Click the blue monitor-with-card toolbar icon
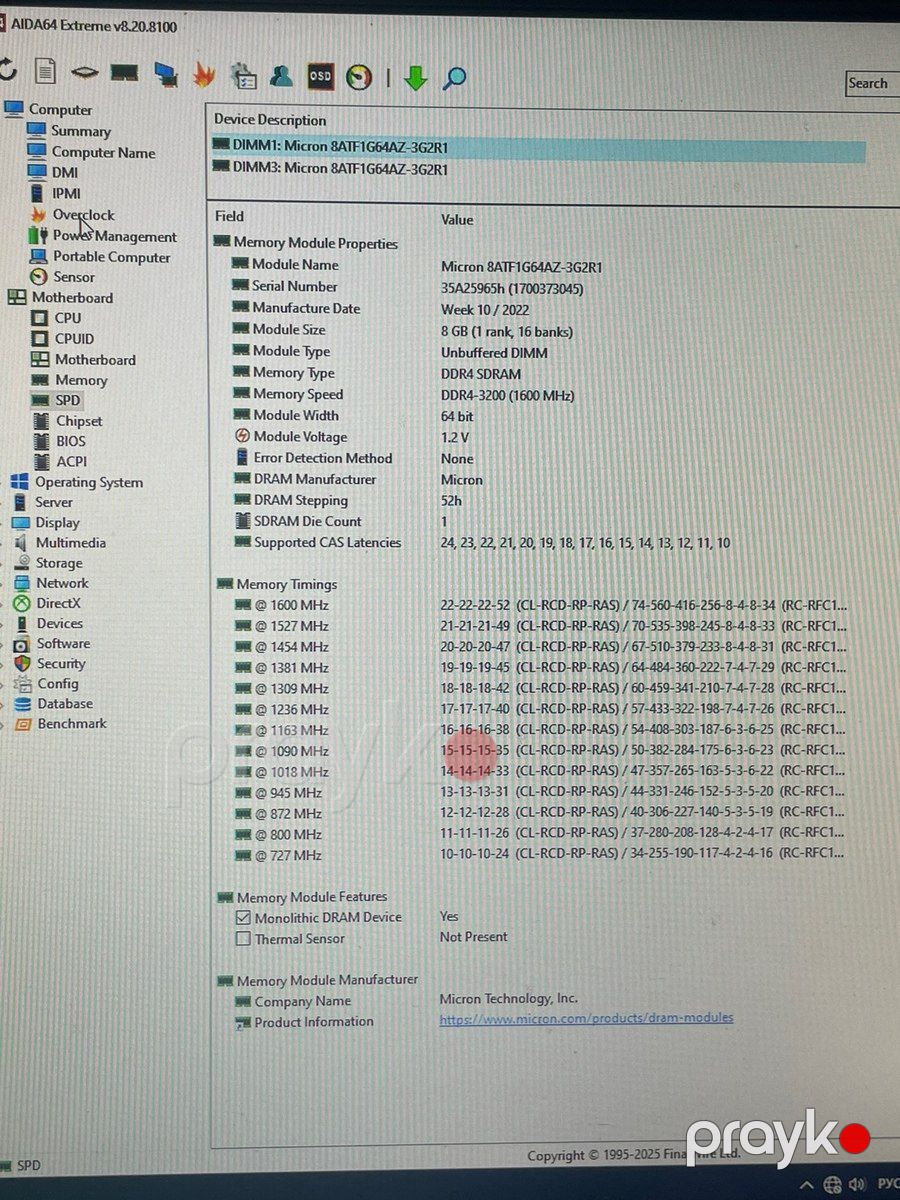Image resolution: width=900 pixels, height=1200 pixels. 166,73
